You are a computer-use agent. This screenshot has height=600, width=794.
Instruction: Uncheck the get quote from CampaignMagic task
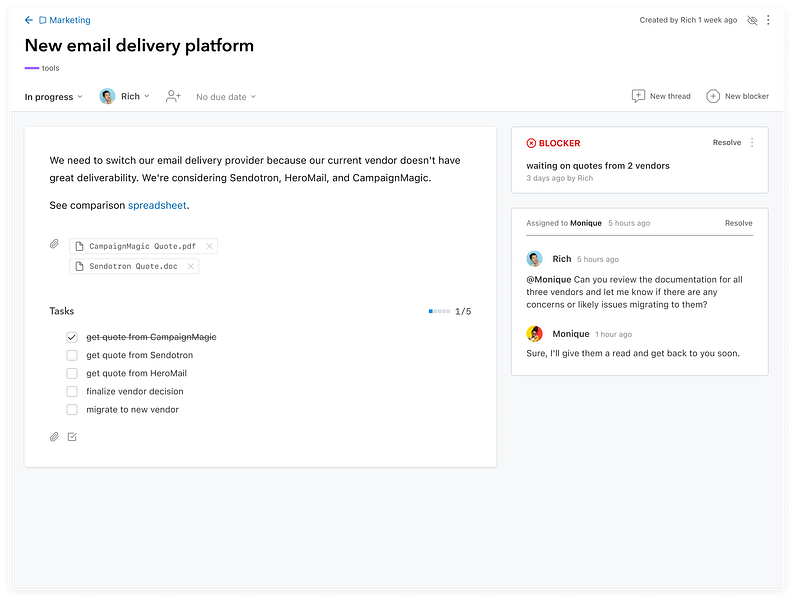tap(72, 337)
